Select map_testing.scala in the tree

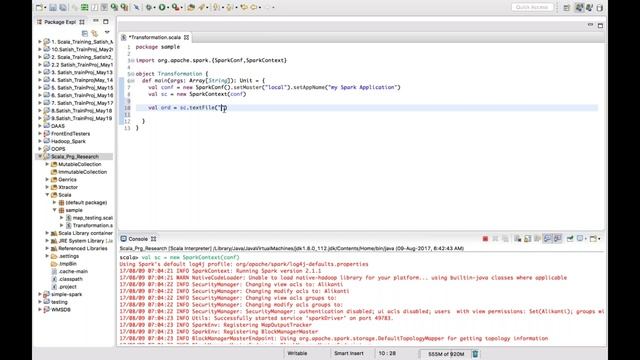click(x=89, y=218)
